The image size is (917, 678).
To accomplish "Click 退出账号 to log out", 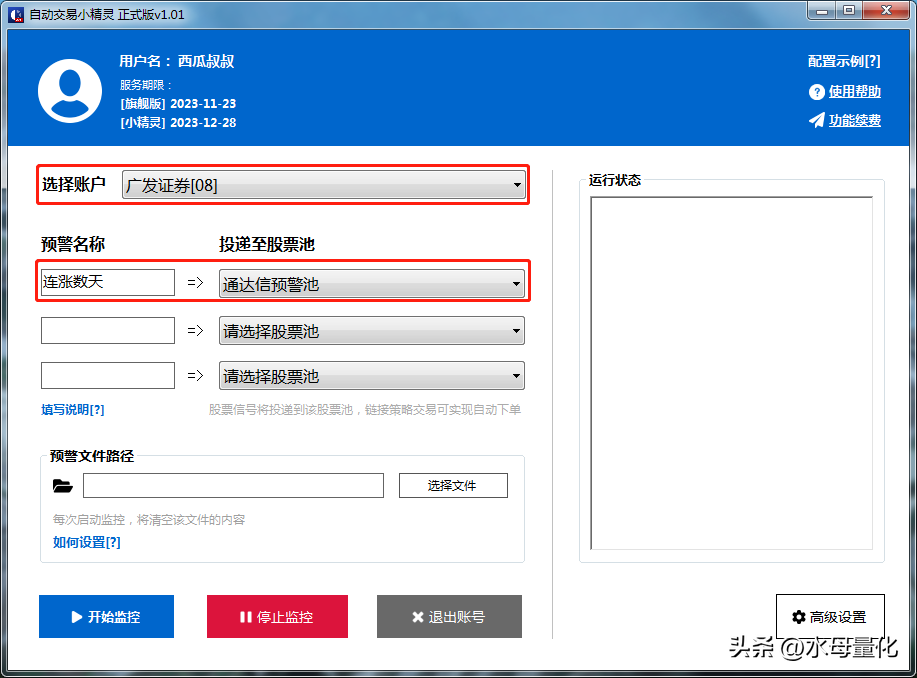I will [449, 617].
